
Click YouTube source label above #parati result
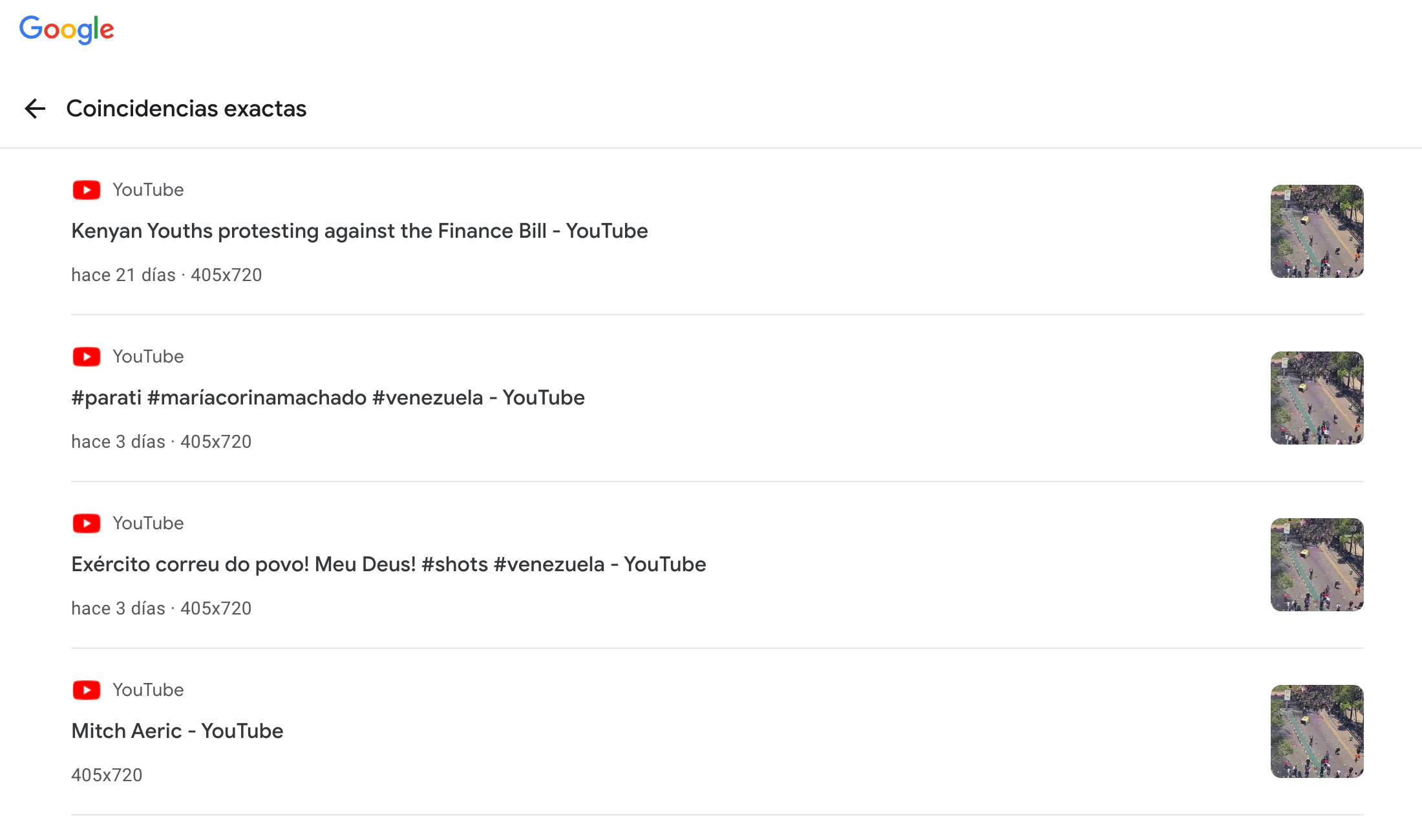click(148, 357)
